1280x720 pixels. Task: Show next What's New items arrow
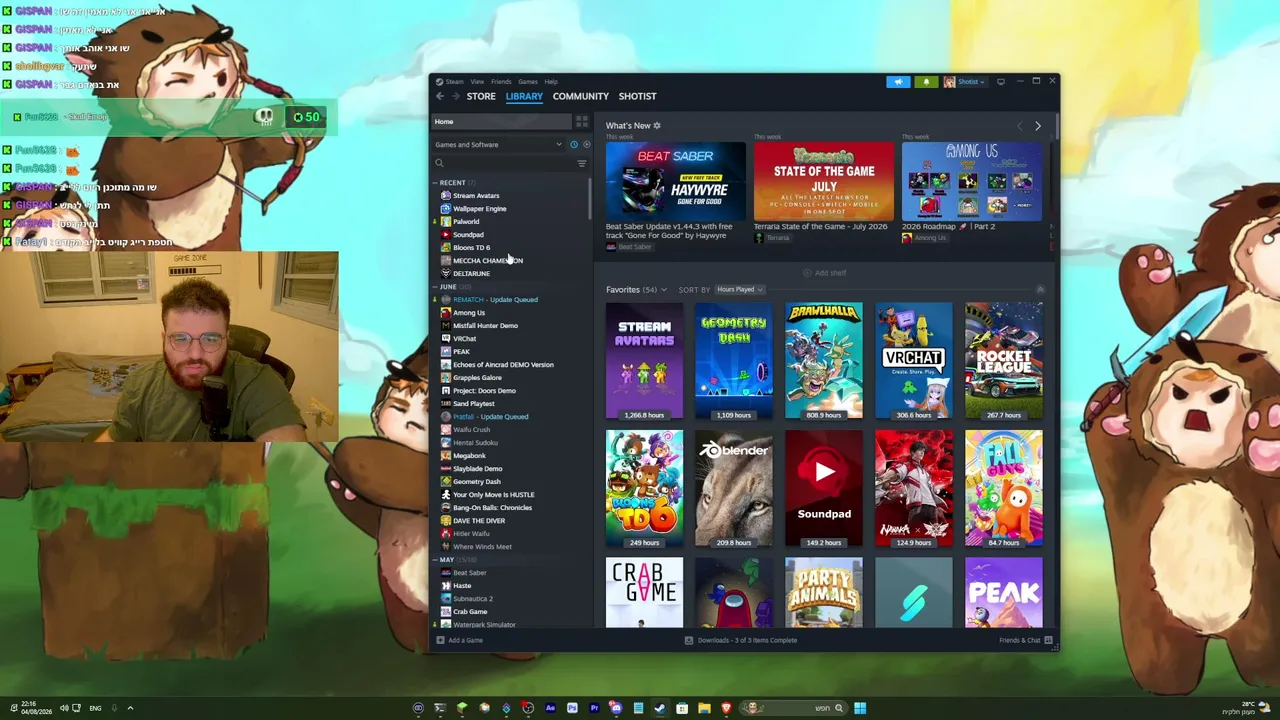(1038, 126)
